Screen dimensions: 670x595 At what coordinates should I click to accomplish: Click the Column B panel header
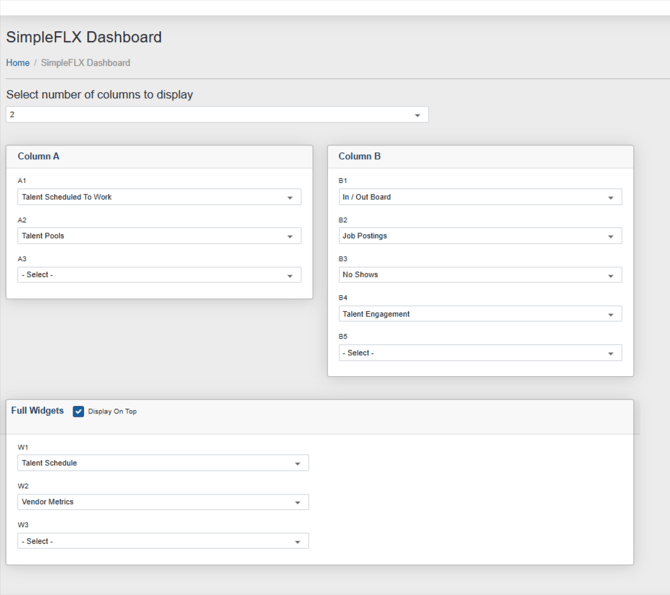[x=359, y=157]
